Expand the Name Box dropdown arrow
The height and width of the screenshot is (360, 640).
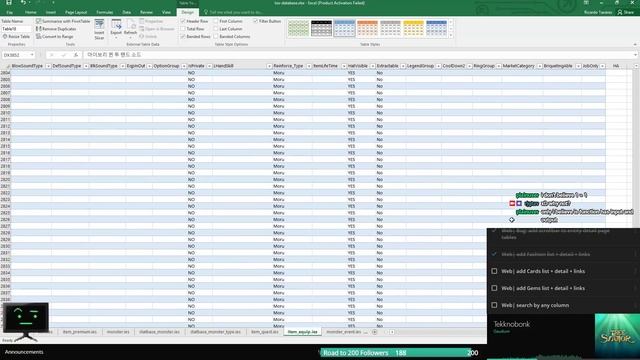click(32, 55)
